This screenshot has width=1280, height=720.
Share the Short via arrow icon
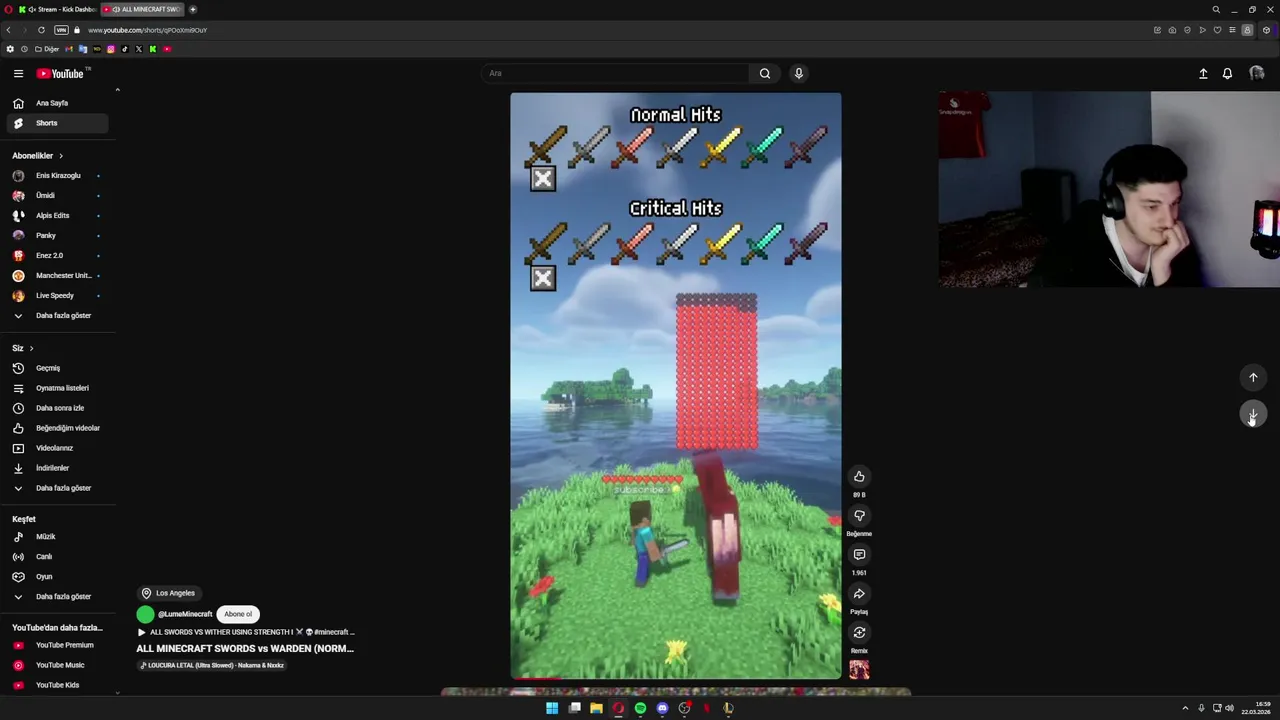[x=859, y=594]
